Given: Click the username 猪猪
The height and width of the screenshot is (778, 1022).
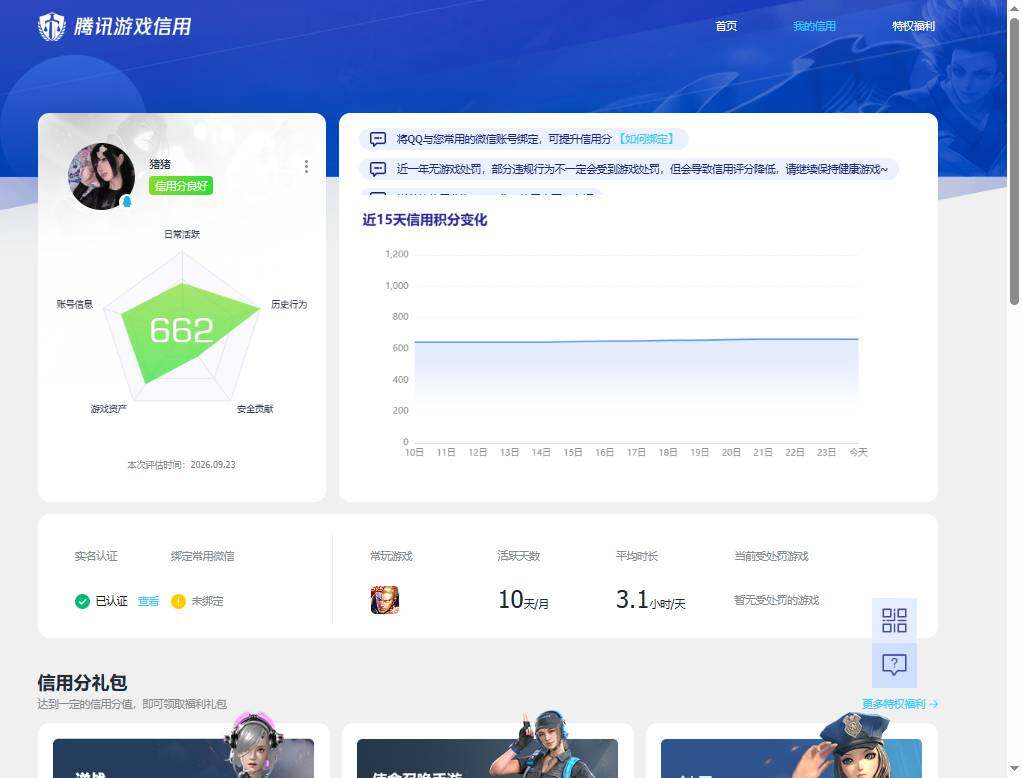Looking at the screenshot, I should point(160,164).
